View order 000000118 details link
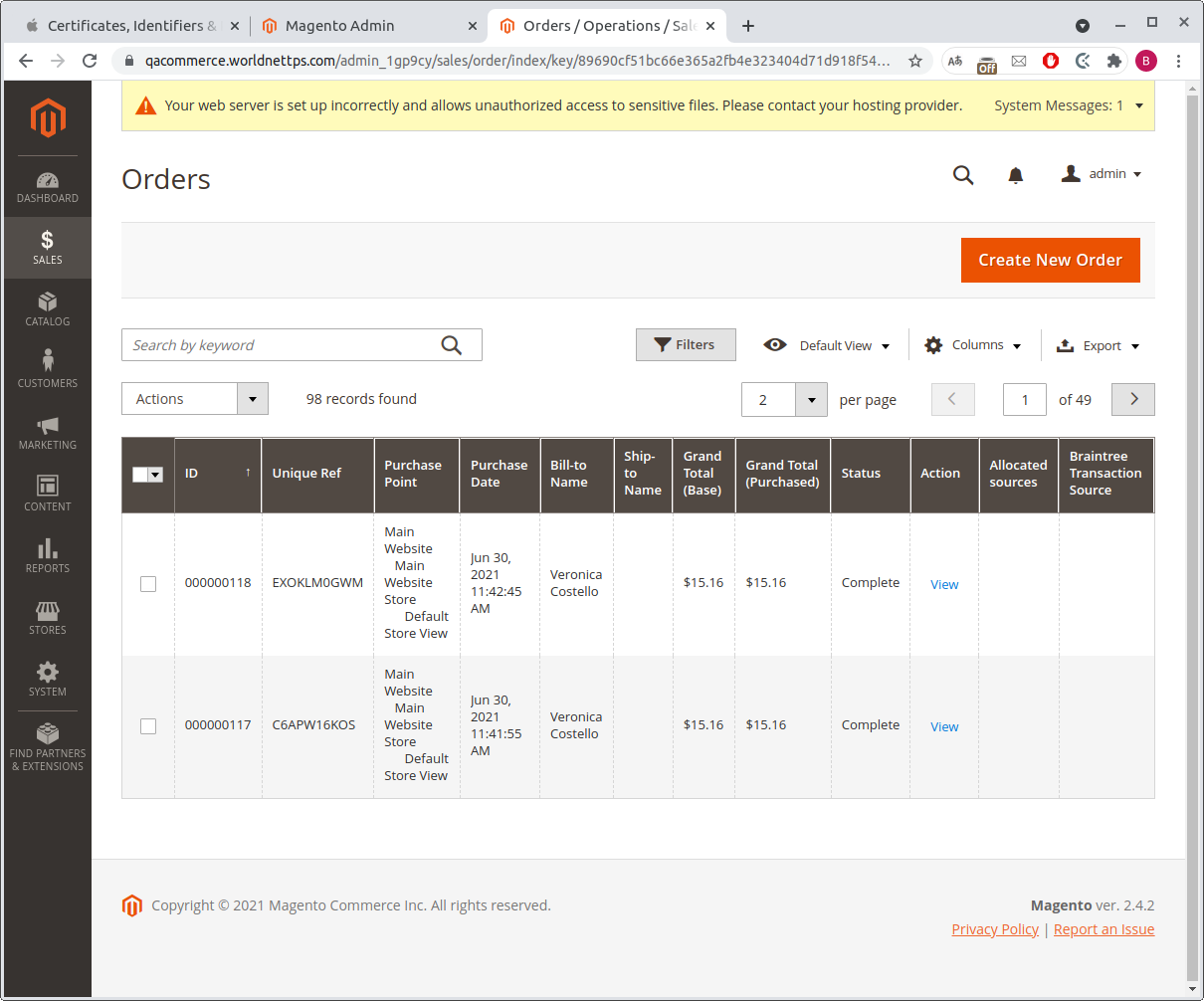Screen dimensions: 1204x1001 click(x=944, y=584)
